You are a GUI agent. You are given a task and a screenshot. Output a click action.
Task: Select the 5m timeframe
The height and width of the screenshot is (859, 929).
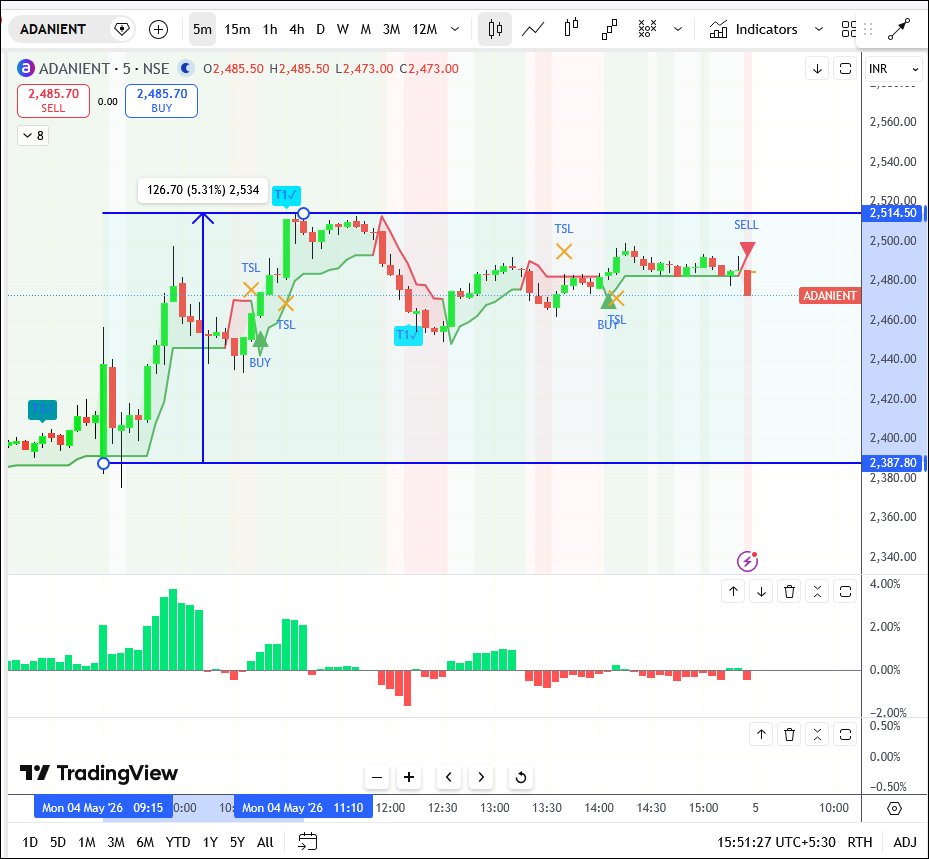click(202, 29)
